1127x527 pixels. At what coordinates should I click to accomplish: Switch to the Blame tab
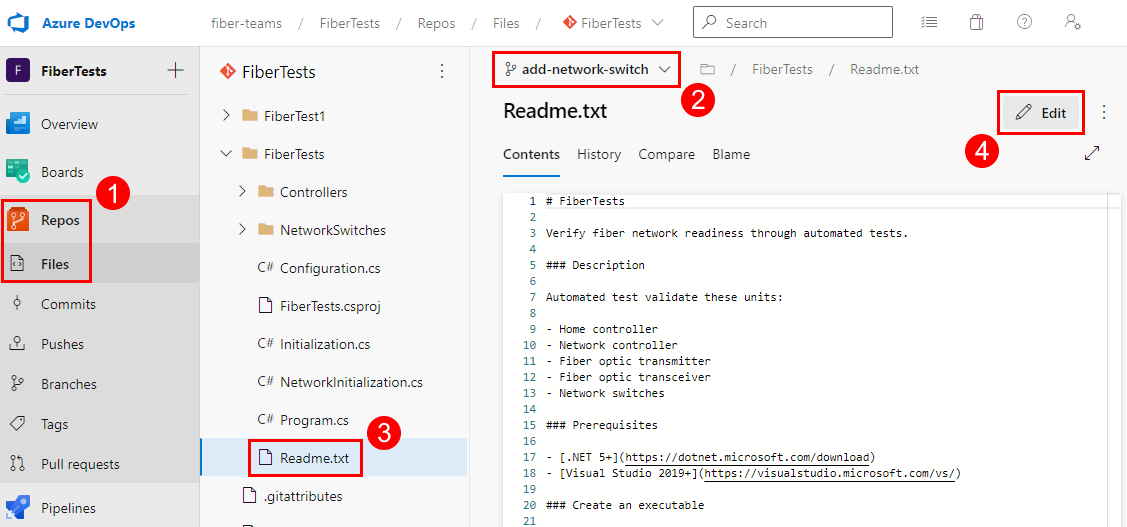tap(731, 155)
